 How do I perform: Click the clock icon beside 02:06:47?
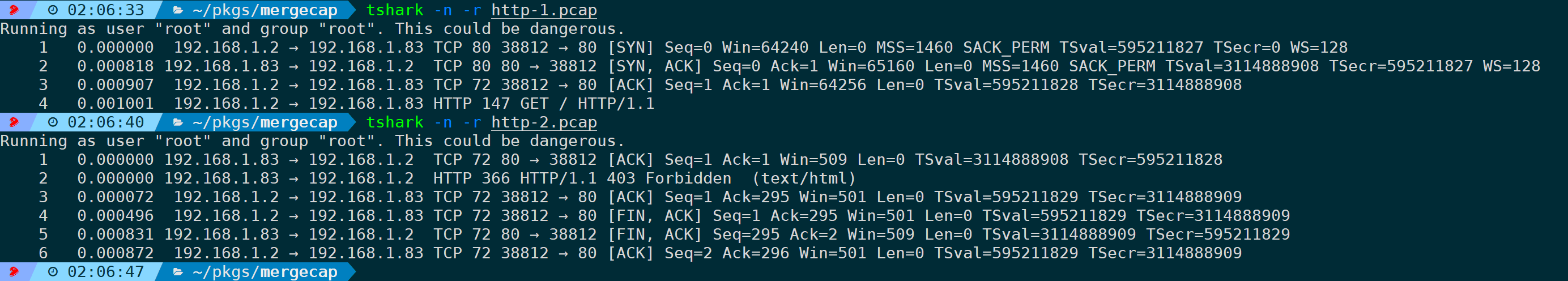[x=54, y=272]
